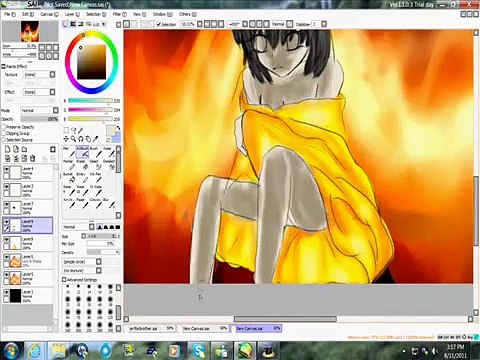Toggle Selection Source checkbox
Viewport: 480px width, 360px height.
(4, 140)
